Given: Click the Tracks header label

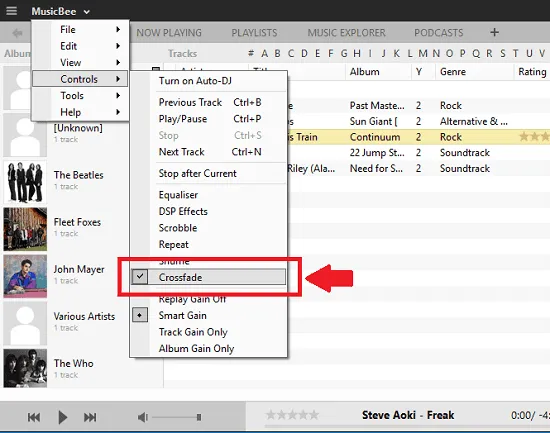Looking at the screenshot, I should 182,53.
